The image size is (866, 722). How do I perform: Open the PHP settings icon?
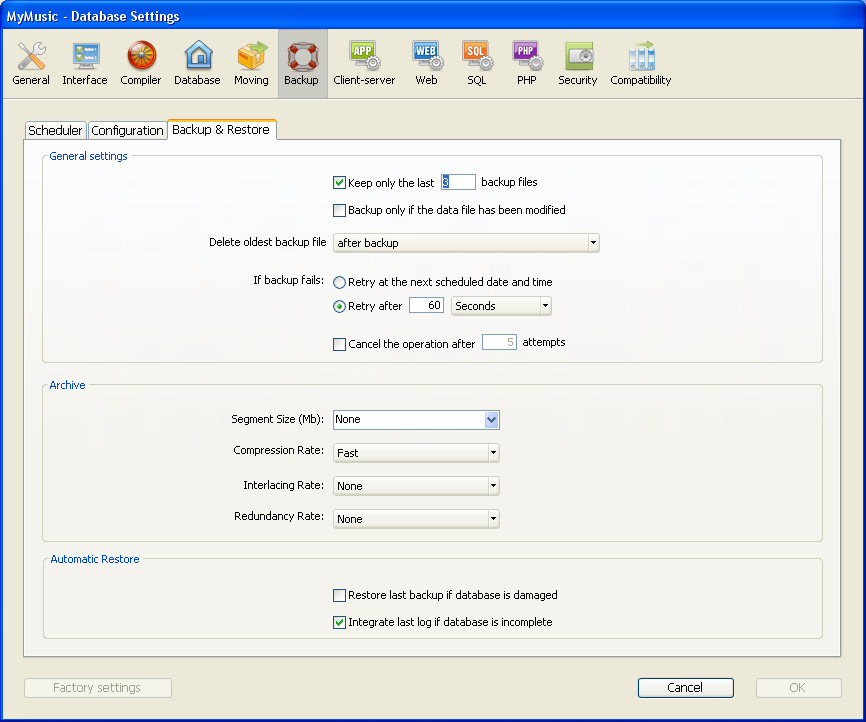(x=527, y=64)
